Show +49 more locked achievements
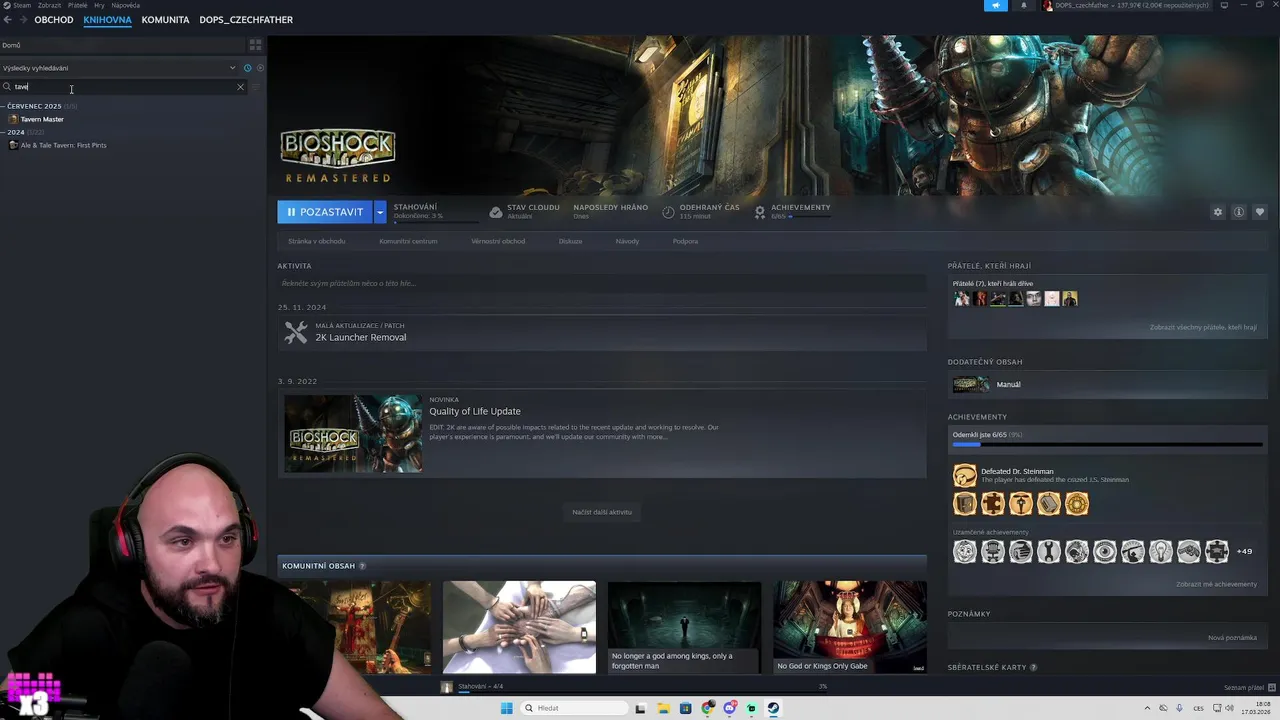1280x720 pixels. pos(1244,551)
